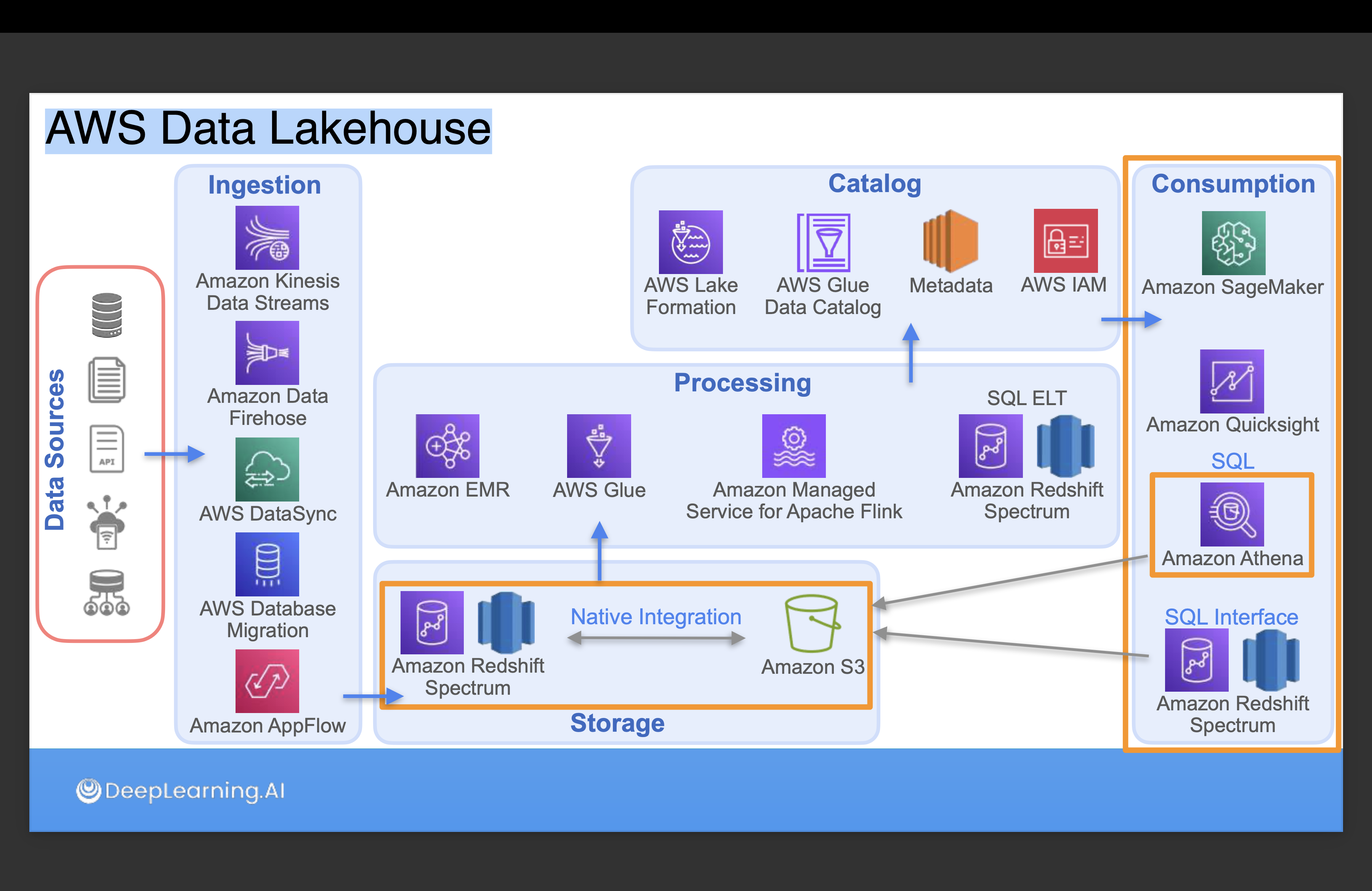Click the AWS Glue processing icon
The height and width of the screenshot is (891, 1372).
click(598, 445)
